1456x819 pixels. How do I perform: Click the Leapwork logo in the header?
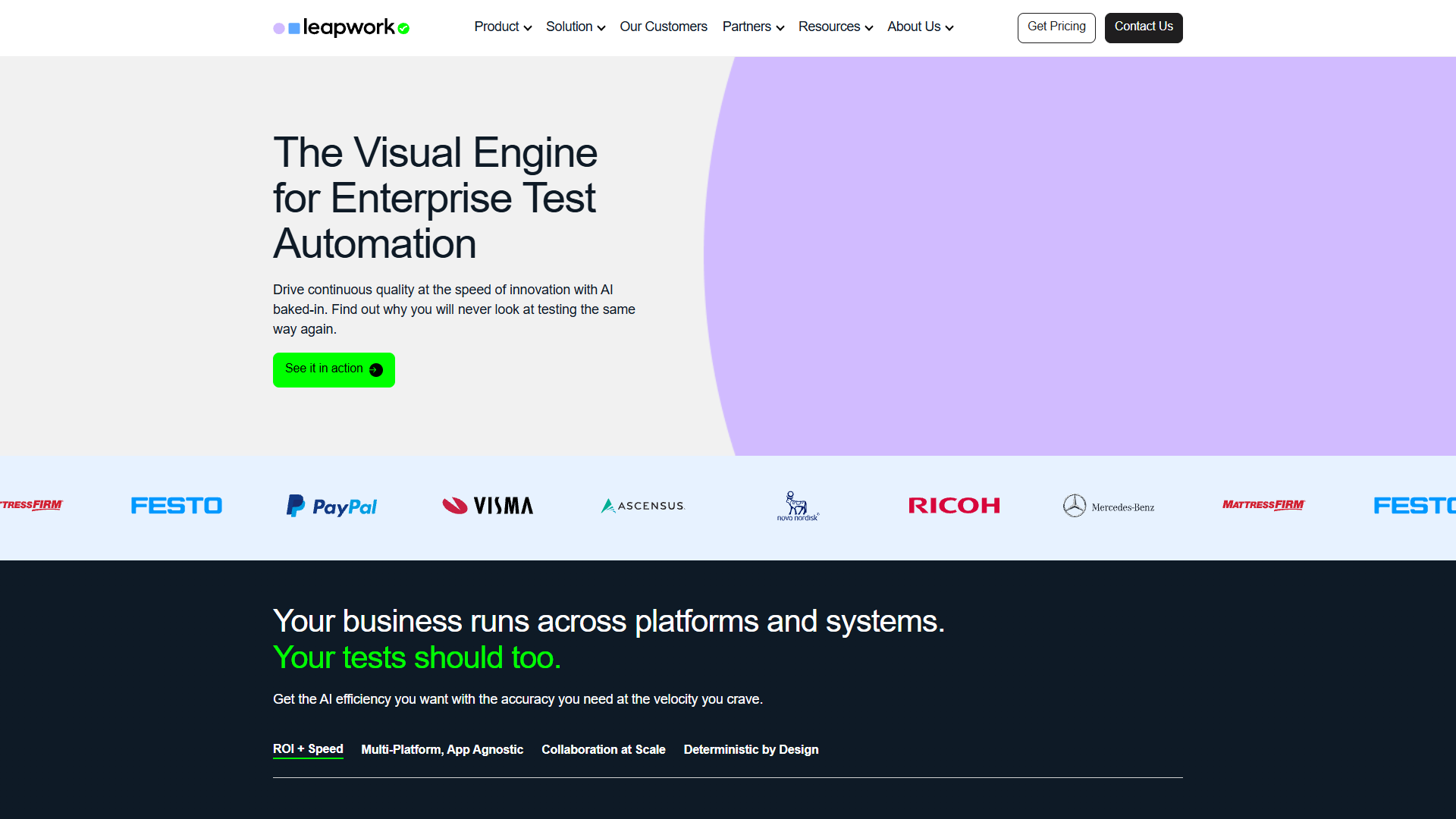[341, 28]
